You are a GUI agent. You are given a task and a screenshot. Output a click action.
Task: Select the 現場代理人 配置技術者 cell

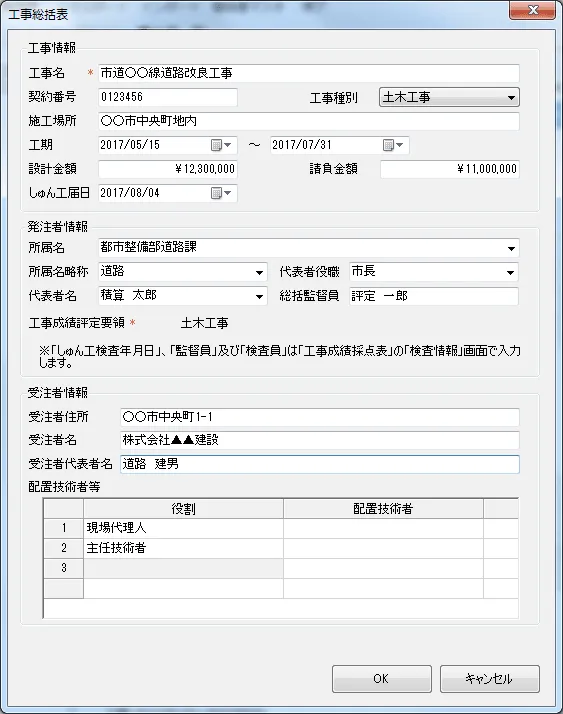(x=383, y=528)
